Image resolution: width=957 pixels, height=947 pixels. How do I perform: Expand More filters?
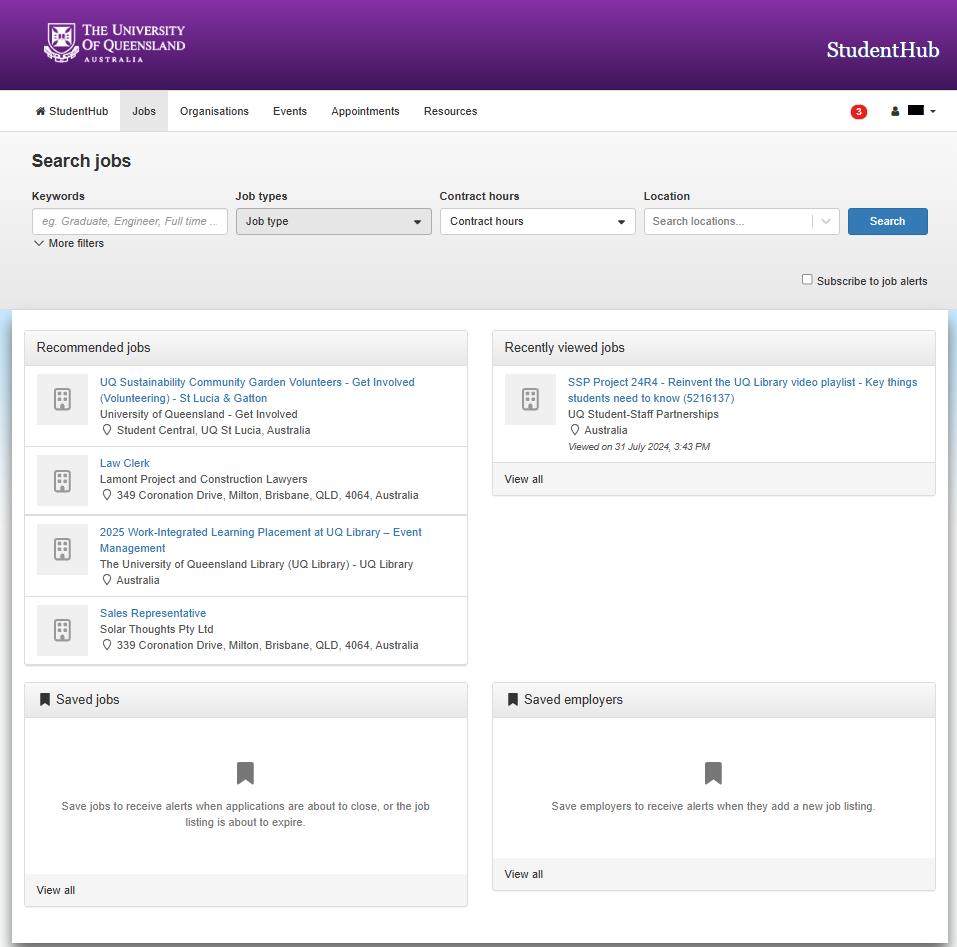[x=68, y=243]
